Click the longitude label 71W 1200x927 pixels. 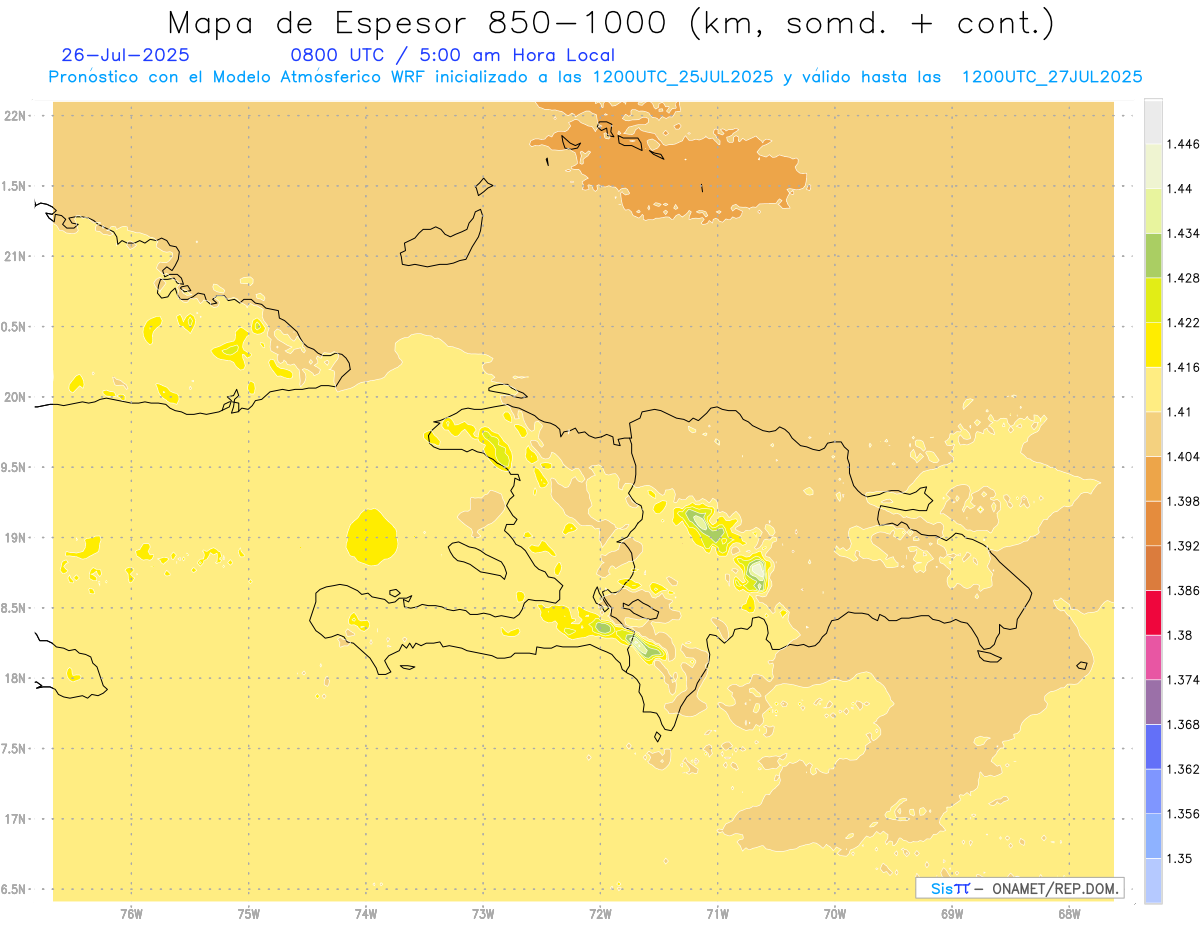pos(717,914)
